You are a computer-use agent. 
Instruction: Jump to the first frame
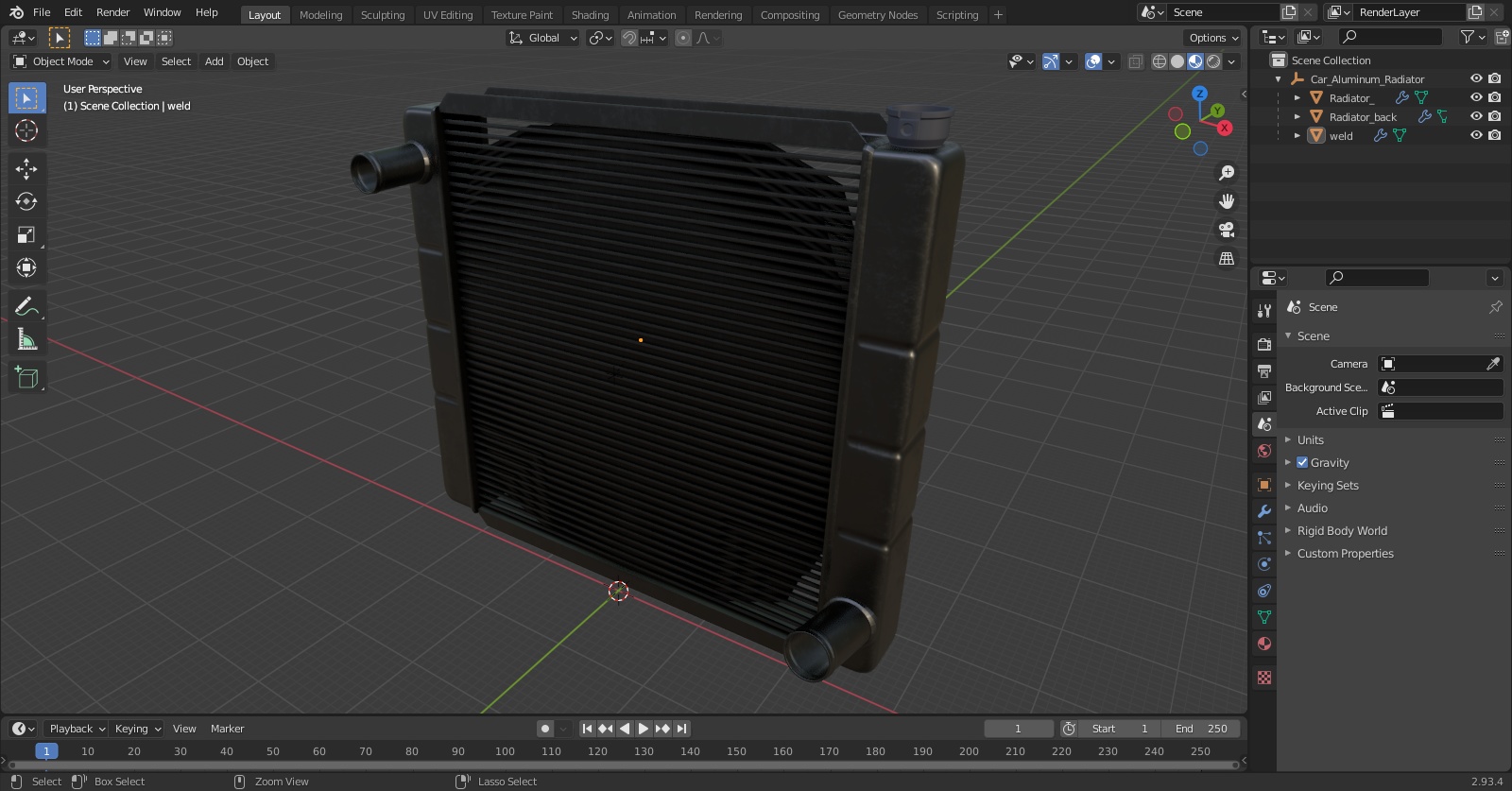tap(587, 729)
